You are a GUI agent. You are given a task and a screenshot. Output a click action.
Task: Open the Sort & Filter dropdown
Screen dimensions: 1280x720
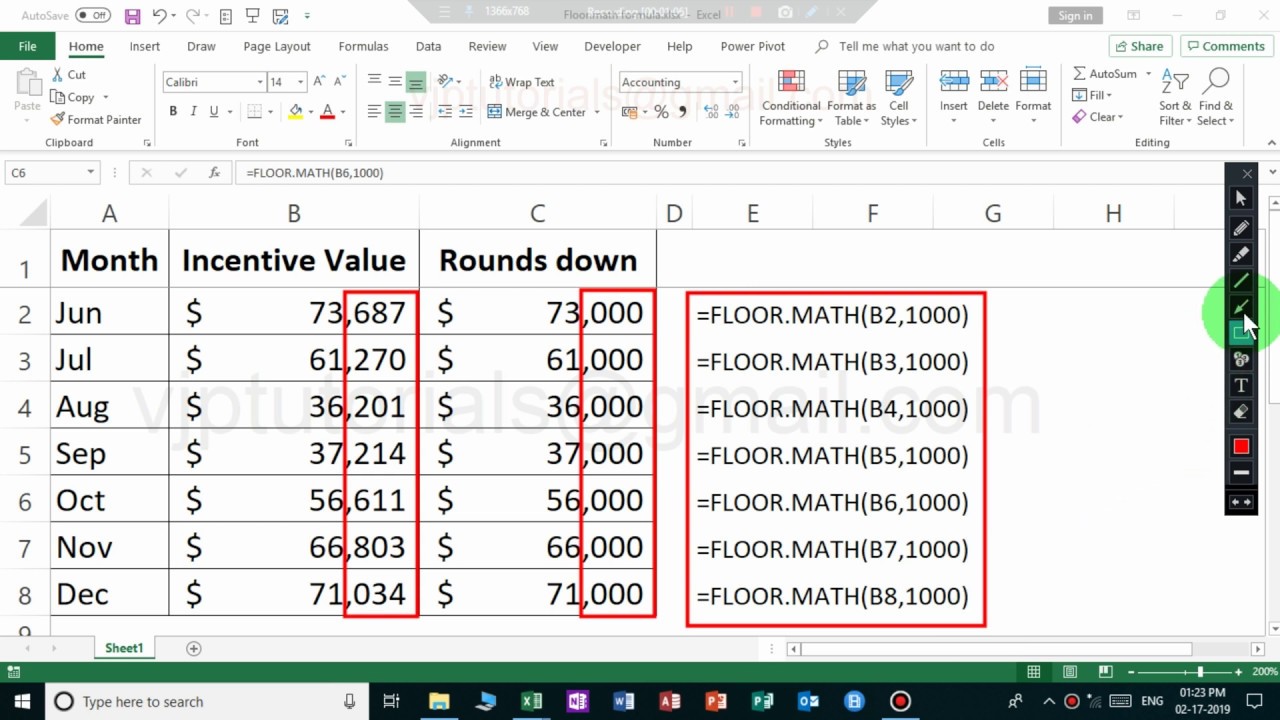click(x=1175, y=98)
